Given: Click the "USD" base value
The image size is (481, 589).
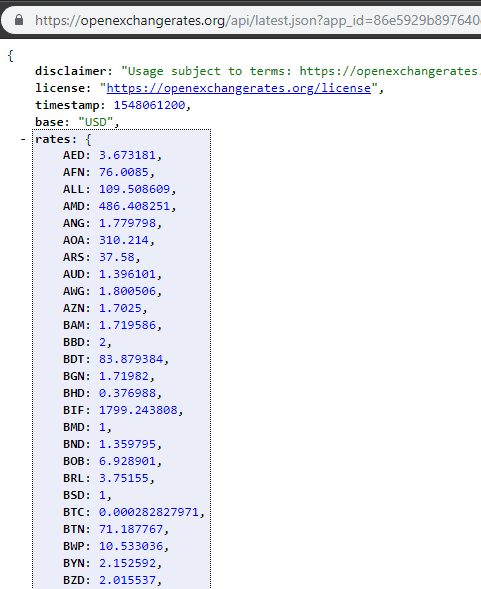Looking at the screenshot, I should (96, 122).
